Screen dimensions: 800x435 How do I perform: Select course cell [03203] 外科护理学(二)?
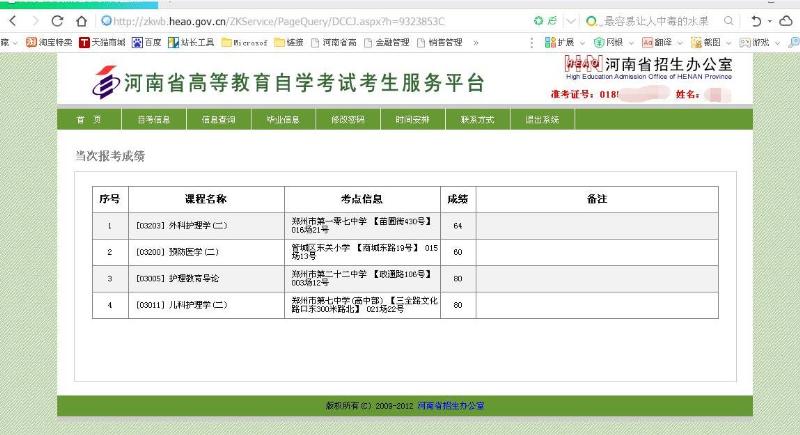[x=206, y=225]
